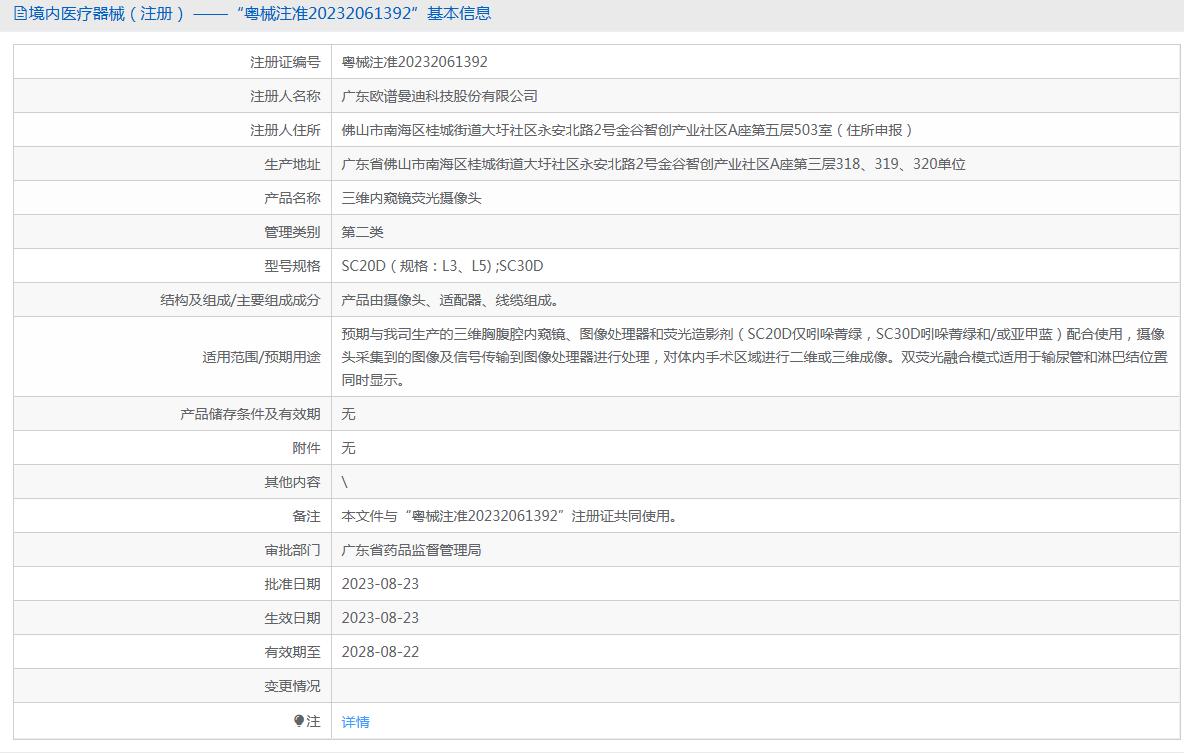Screen dimensions: 1184x753
Task: Select model spec SC20D（规格：L3、L5）;SC30D
Action: (442, 266)
